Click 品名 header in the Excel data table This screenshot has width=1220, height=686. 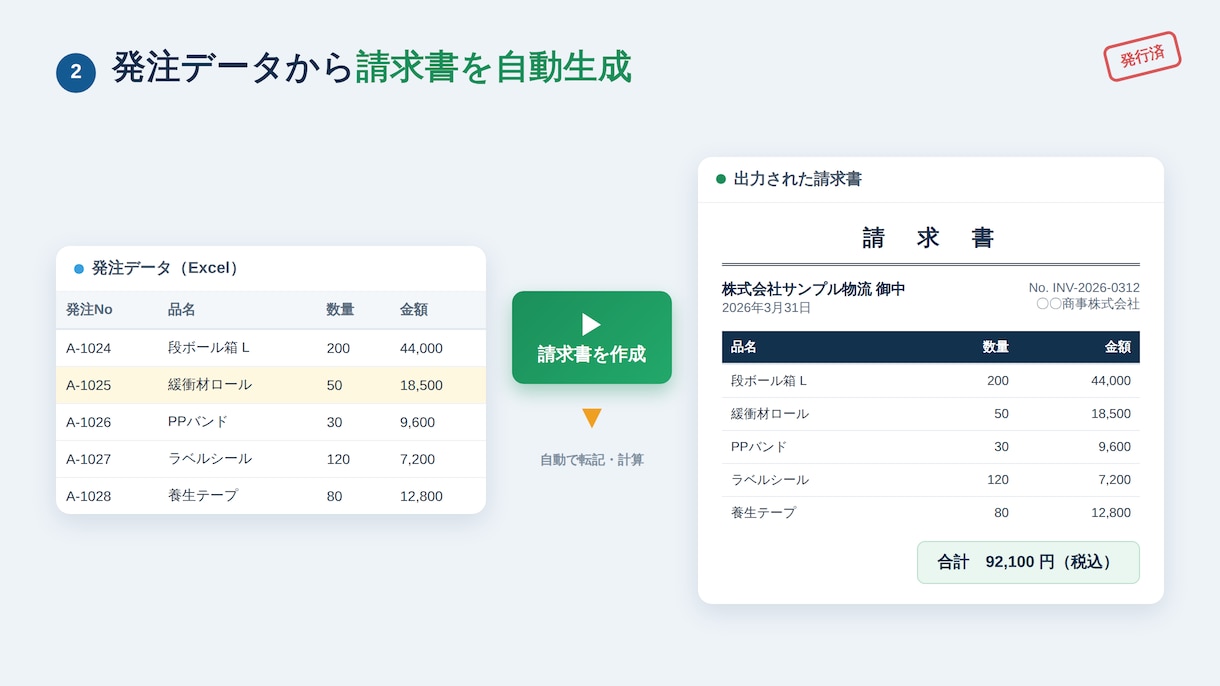(181, 310)
